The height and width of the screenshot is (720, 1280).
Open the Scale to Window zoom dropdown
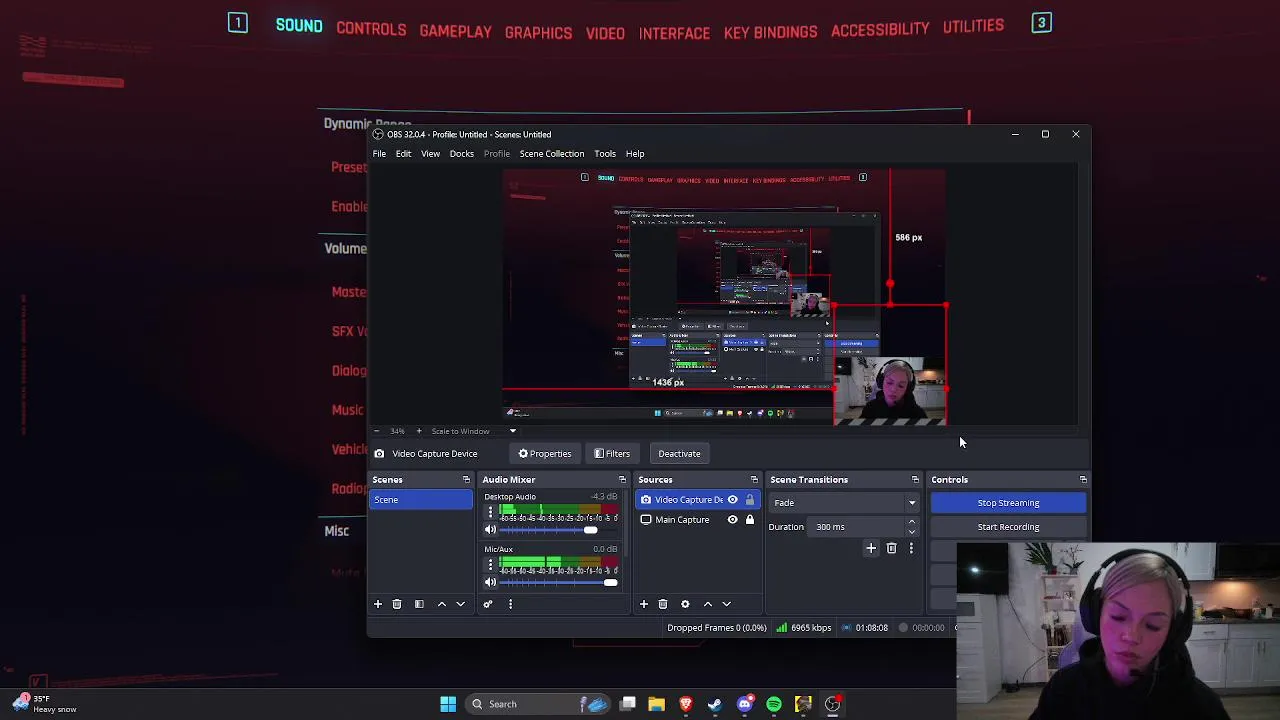(474, 431)
